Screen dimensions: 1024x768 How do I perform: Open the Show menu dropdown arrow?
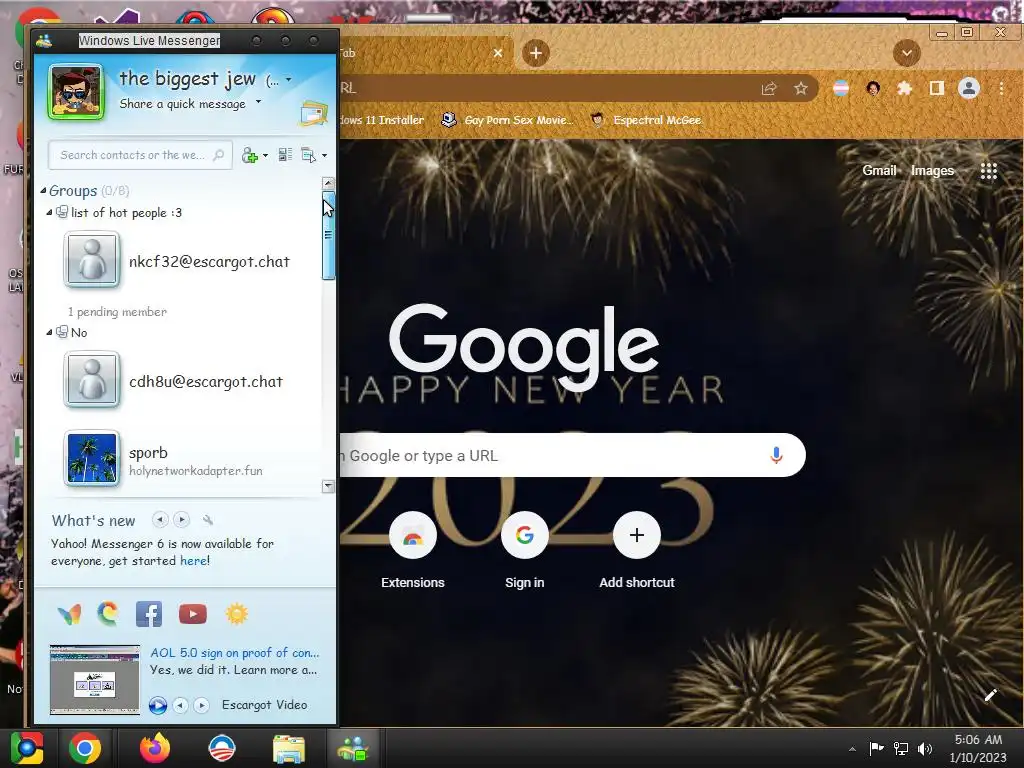(325, 155)
